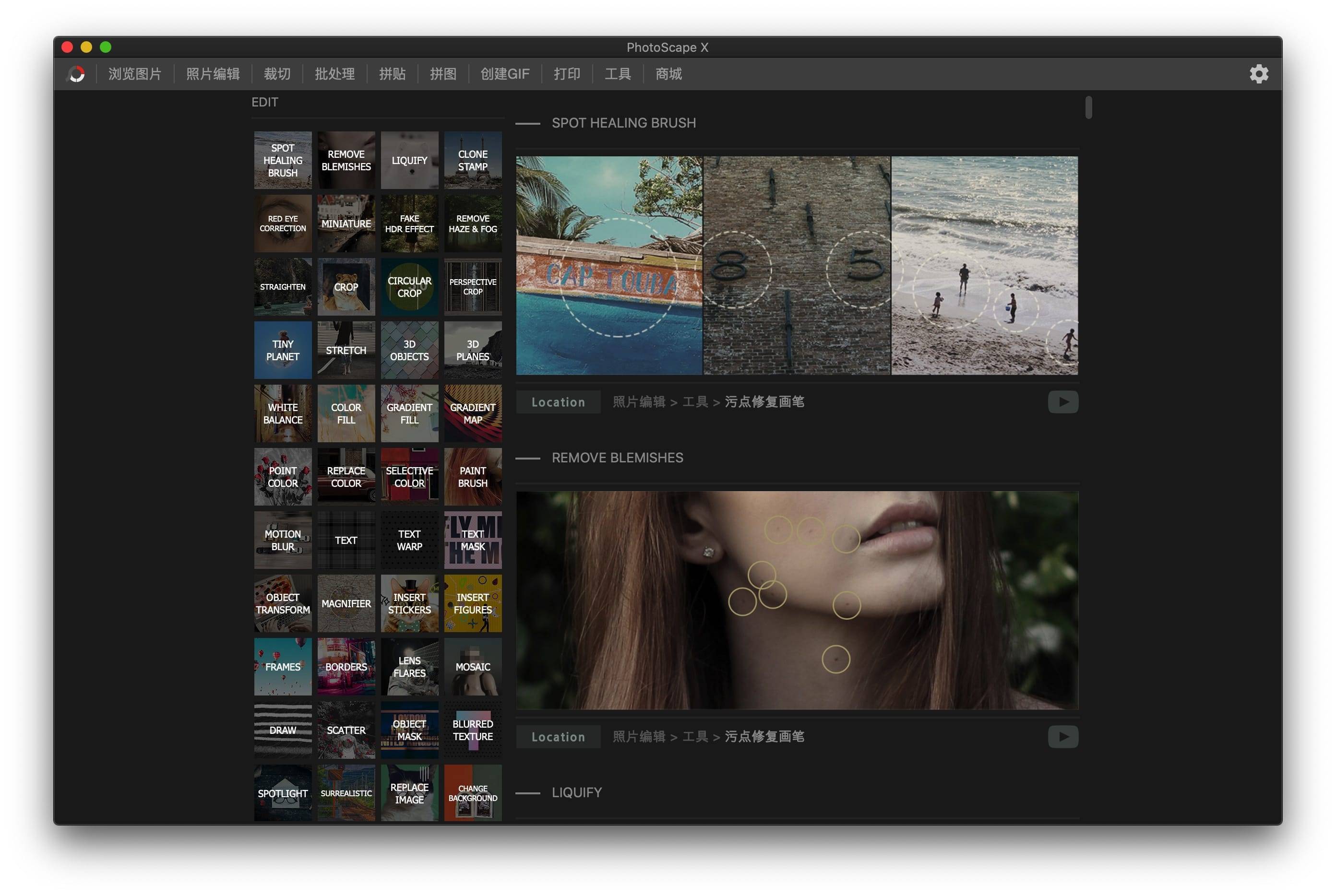
Task: Select the Gradient Map tile
Action: [x=472, y=413]
